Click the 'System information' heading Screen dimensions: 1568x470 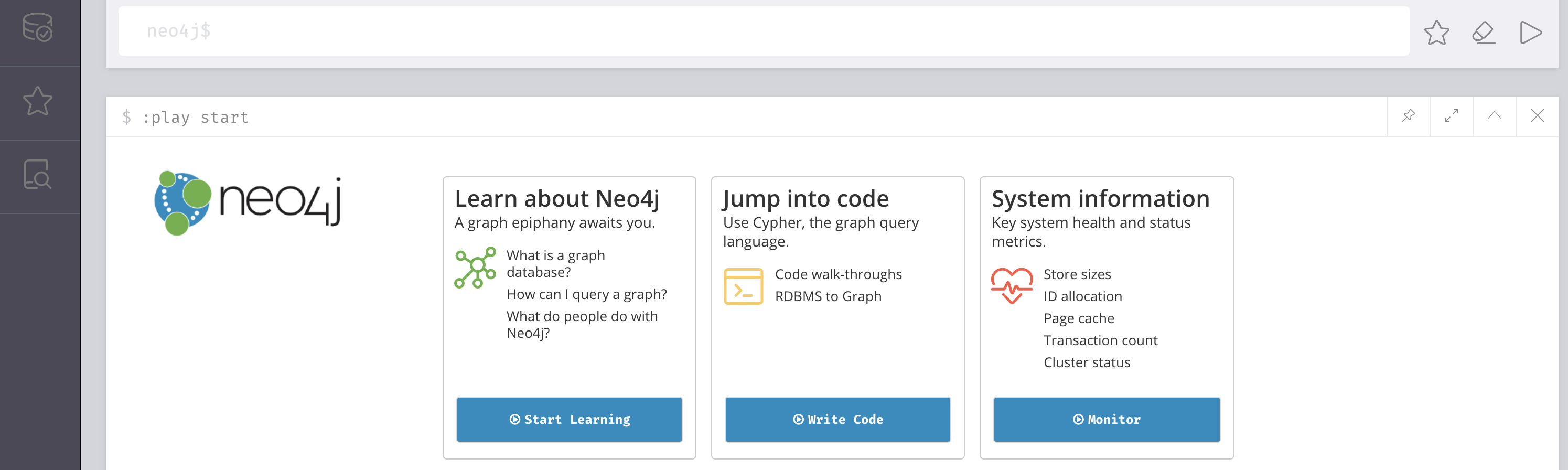1101,199
